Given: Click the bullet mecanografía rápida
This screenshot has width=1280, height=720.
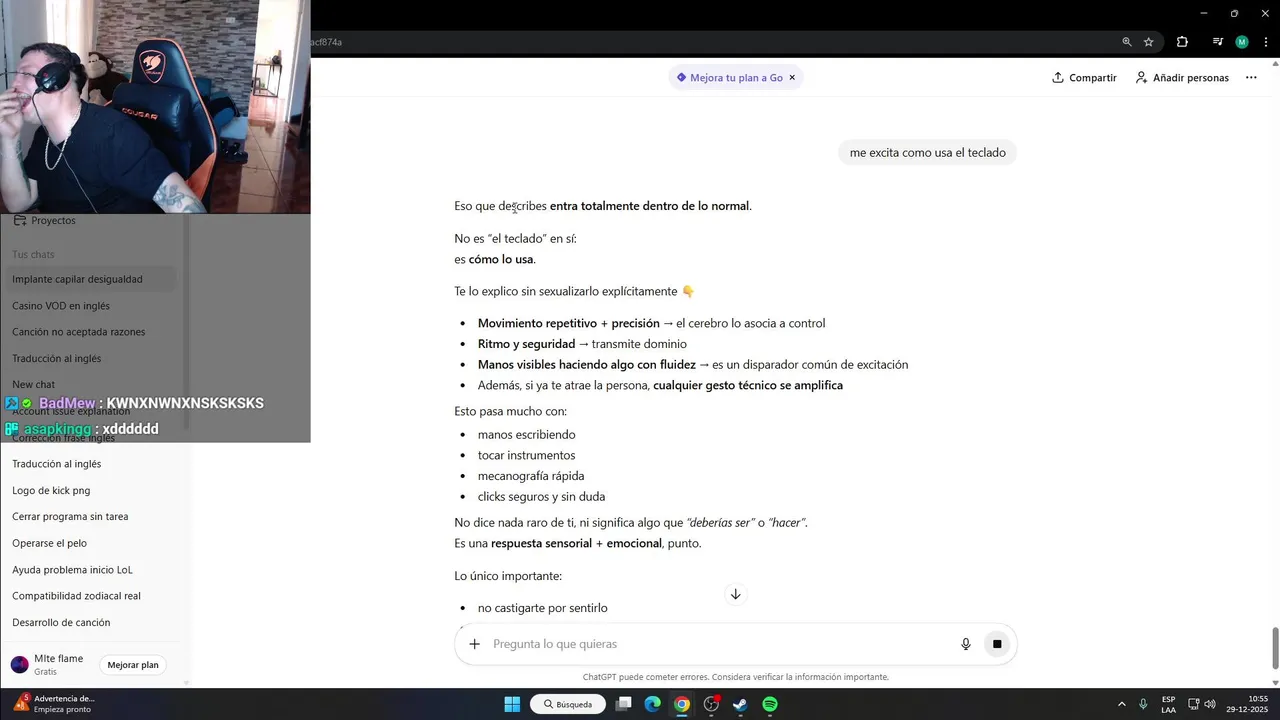Looking at the screenshot, I should 531,476.
